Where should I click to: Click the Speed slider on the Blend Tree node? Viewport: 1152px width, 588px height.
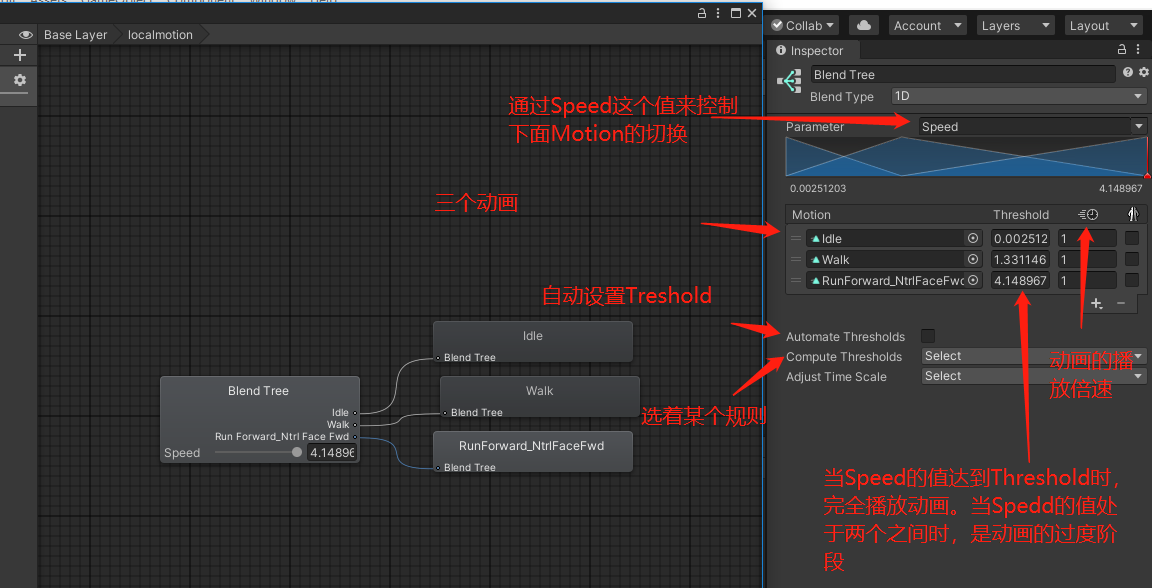(296, 452)
